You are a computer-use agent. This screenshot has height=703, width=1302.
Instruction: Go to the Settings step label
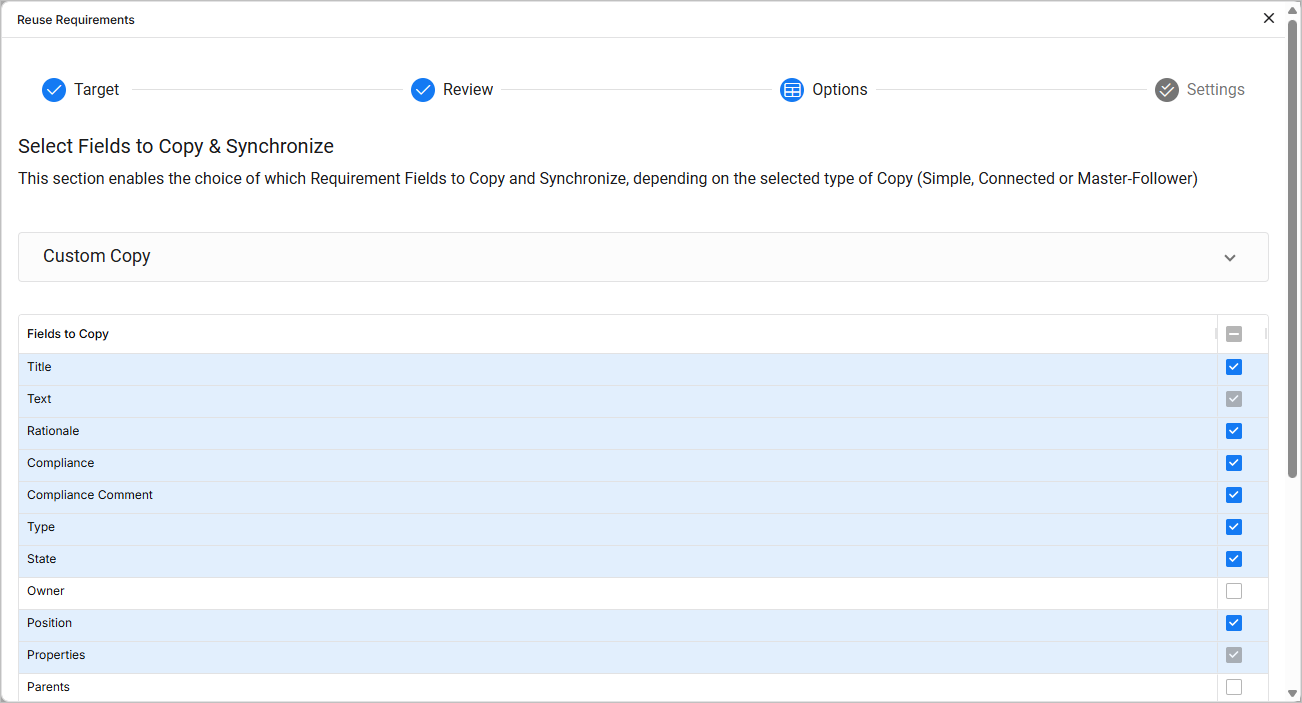1215,90
